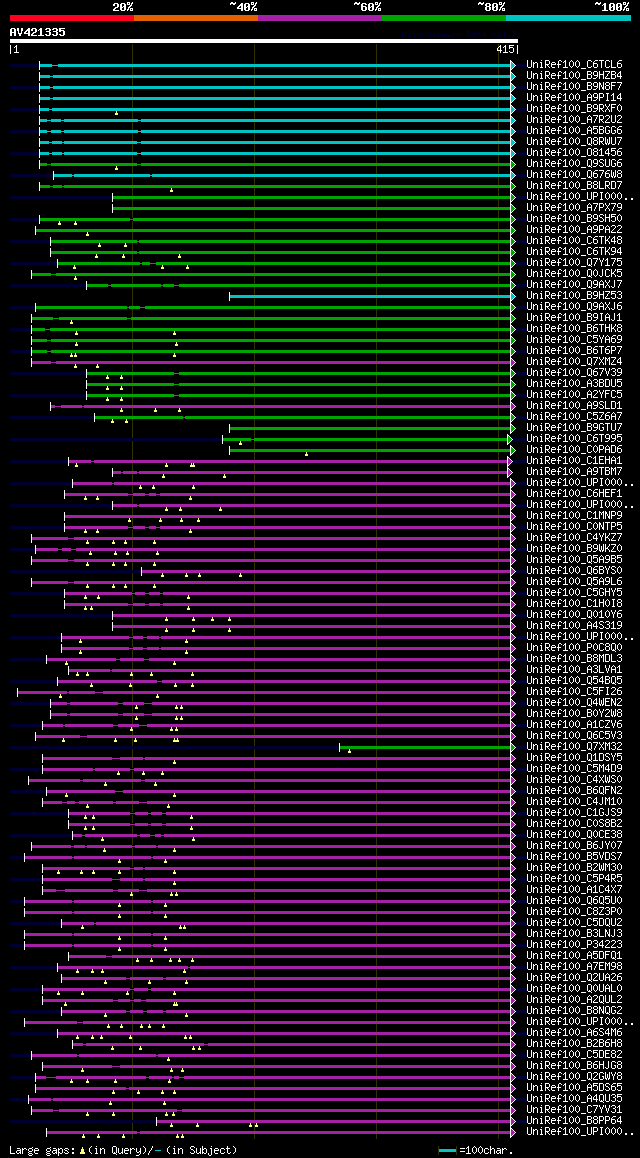Select UniRef100_C5M4D9 label
The width and height of the screenshot is (640, 1158).
tap(574, 769)
